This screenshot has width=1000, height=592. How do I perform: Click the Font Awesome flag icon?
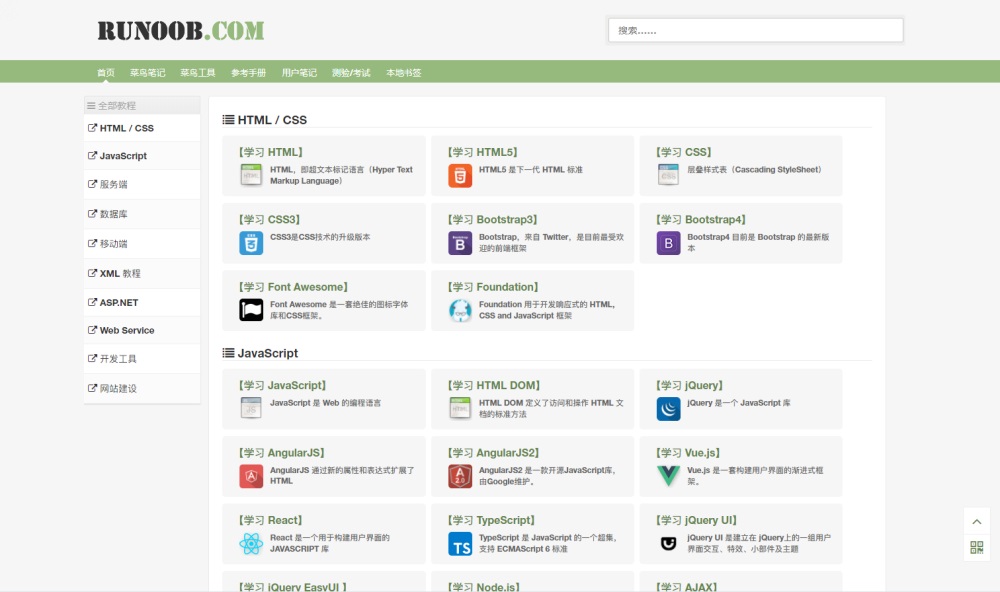pyautogui.click(x=251, y=310)
